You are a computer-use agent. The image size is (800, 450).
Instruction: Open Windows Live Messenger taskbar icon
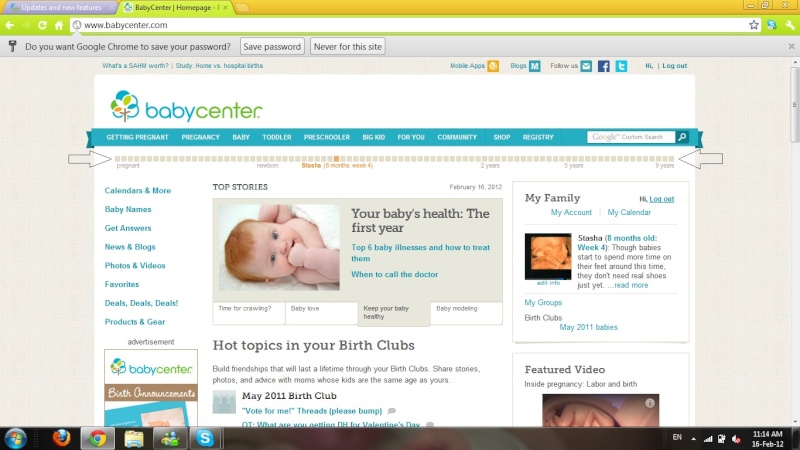170,438
